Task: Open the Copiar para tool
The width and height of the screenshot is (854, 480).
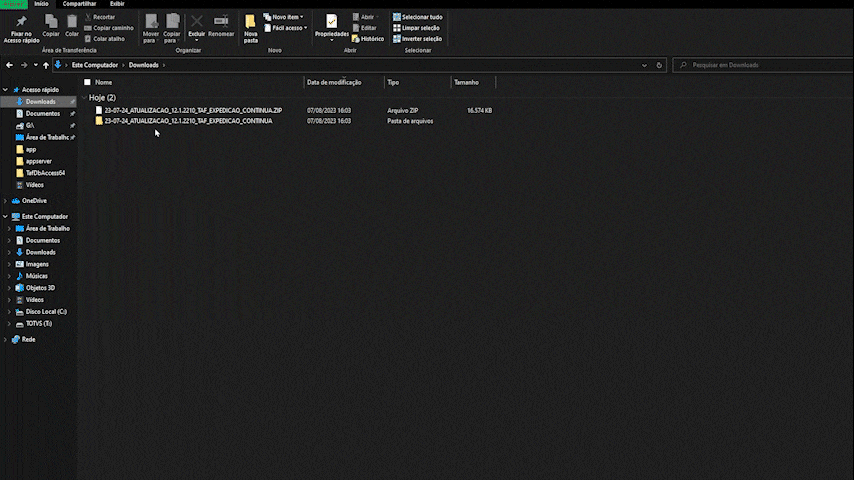Action: (172, 29)
